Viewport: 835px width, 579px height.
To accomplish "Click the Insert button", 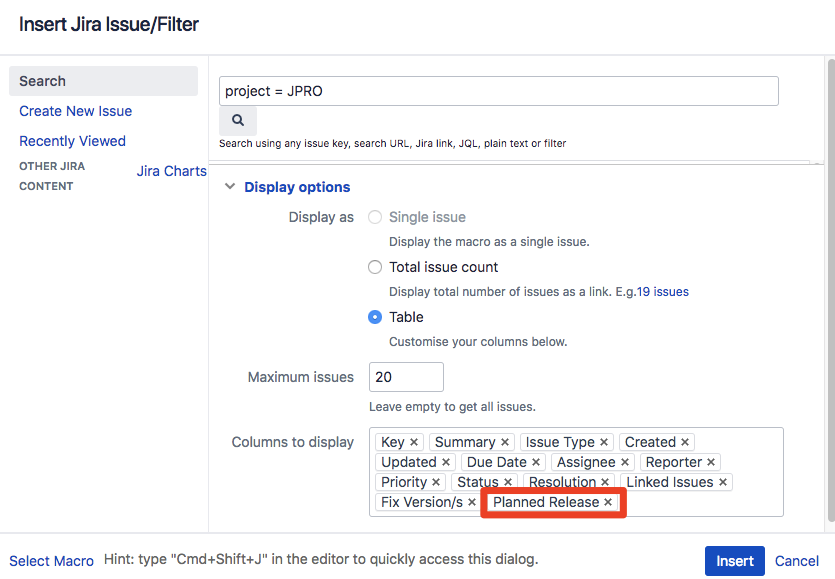I will pyautogui.click(x=734, y=561).
